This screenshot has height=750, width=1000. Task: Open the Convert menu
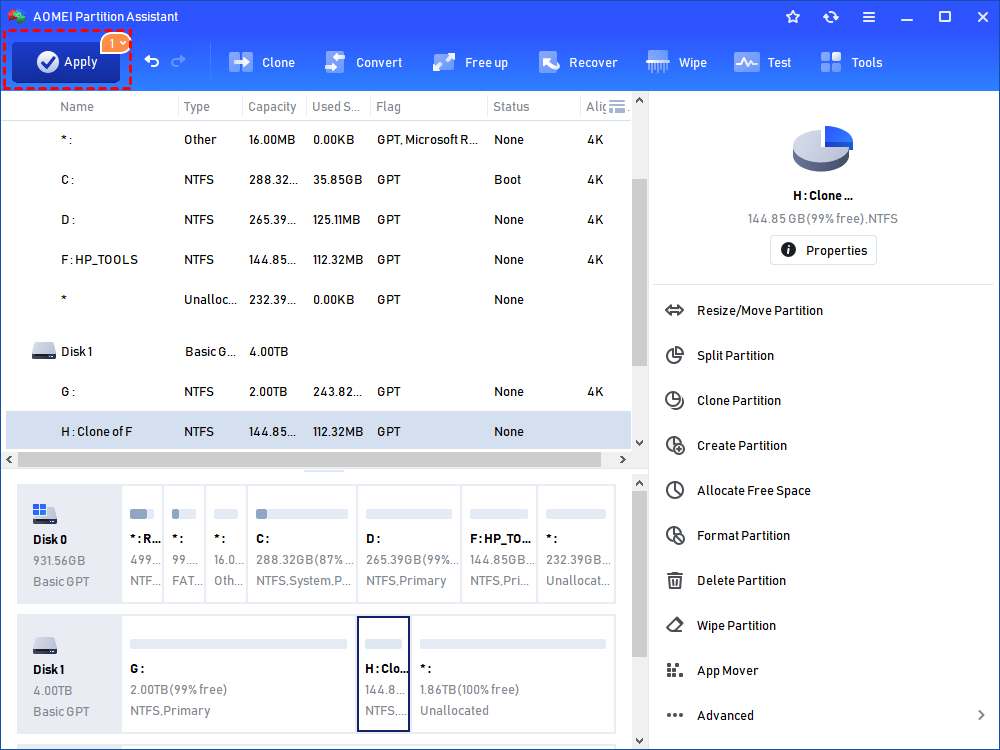[x=363, y=62]
